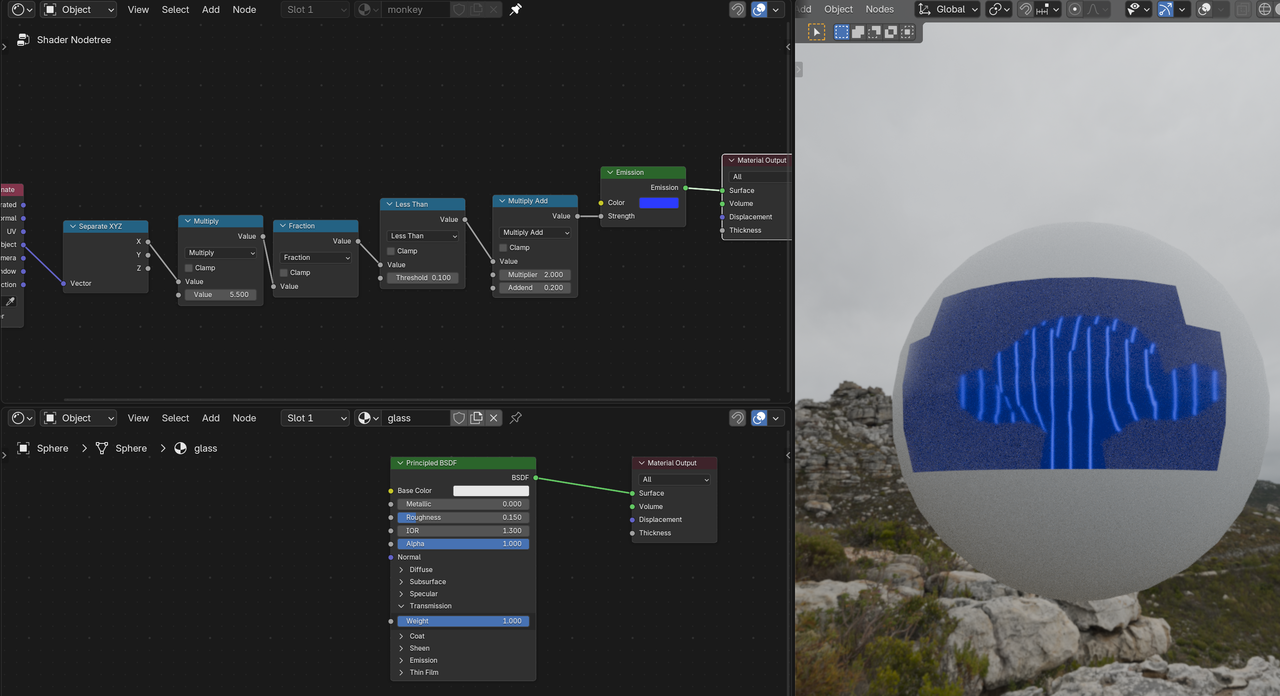The height and width of the screenshot is (696, 1280).
Task: Toggle the fake user shield for glass material
Action: pos(459,418)
